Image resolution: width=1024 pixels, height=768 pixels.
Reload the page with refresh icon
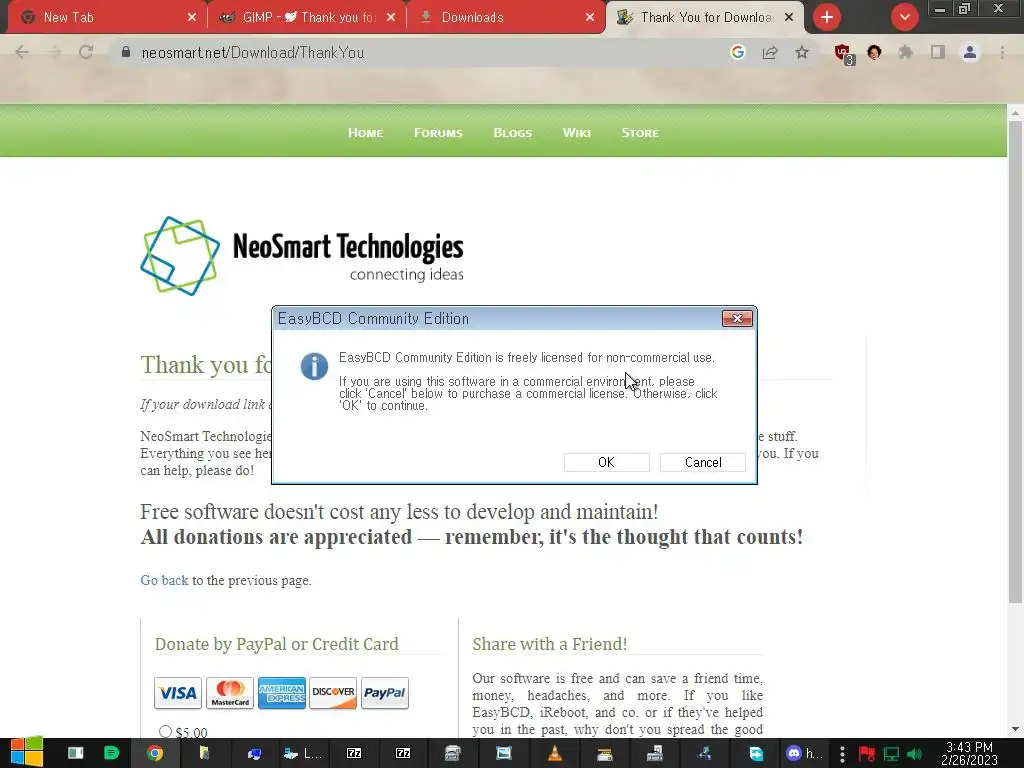click(86, 52)
